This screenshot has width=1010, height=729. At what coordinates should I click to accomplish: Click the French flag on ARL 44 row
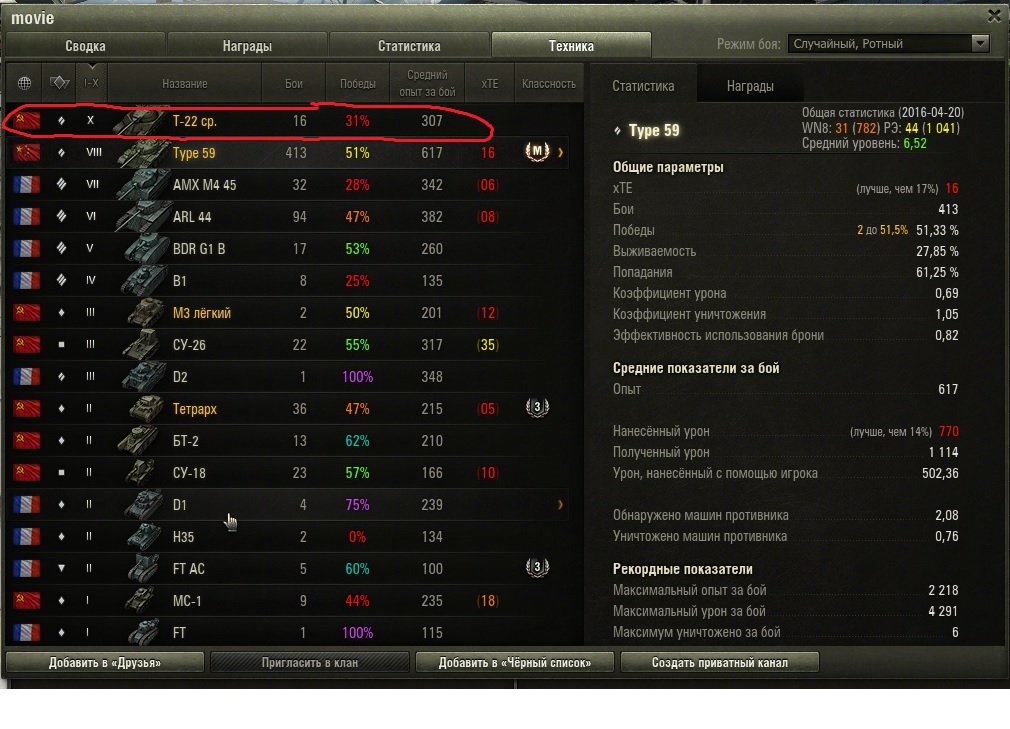(x=26, y=216)
